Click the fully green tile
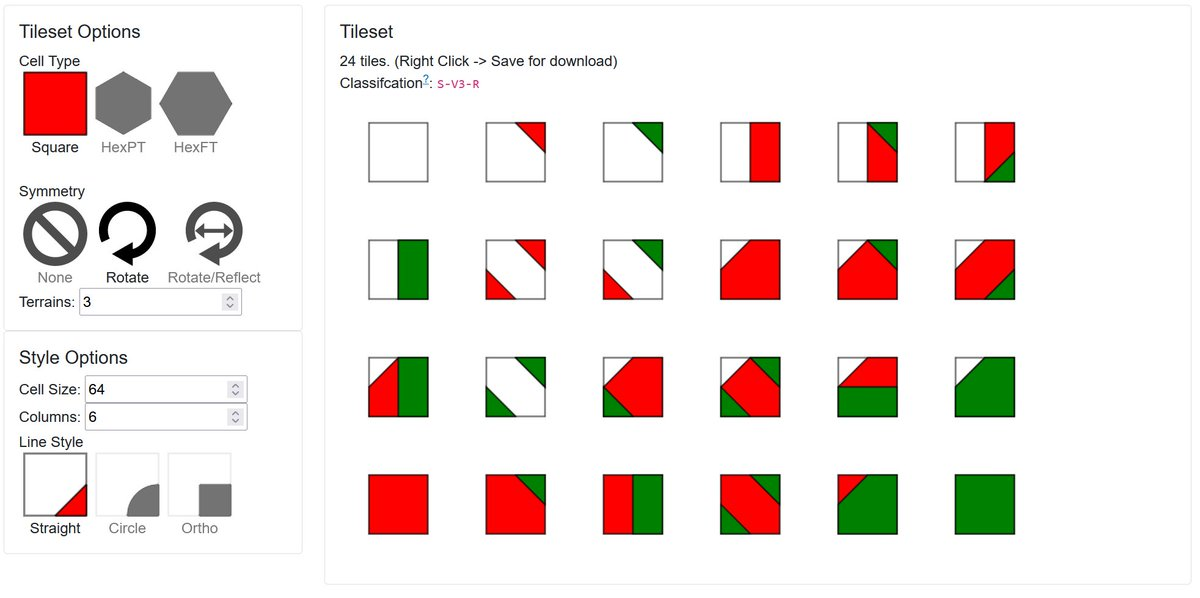Screen dimensions: 1200x598 [x=985, y=505]
